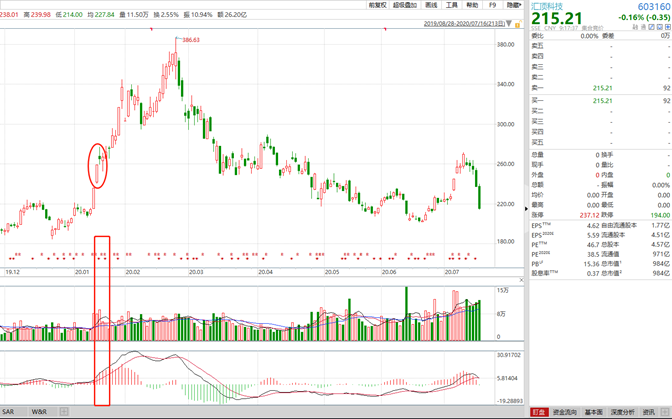Click the change value -0.16% (-0.35)
The height and width of the screenshot is (419, 672).
click(x=644, y=18)
